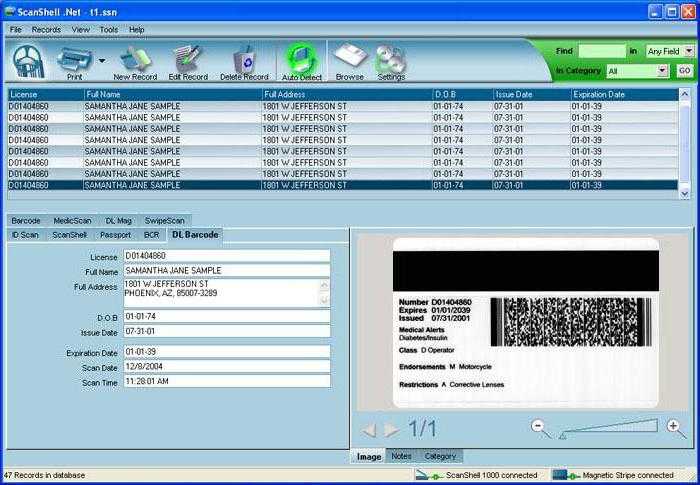
Task: Click the License field D01404860
Action: [x=227, y=255]
